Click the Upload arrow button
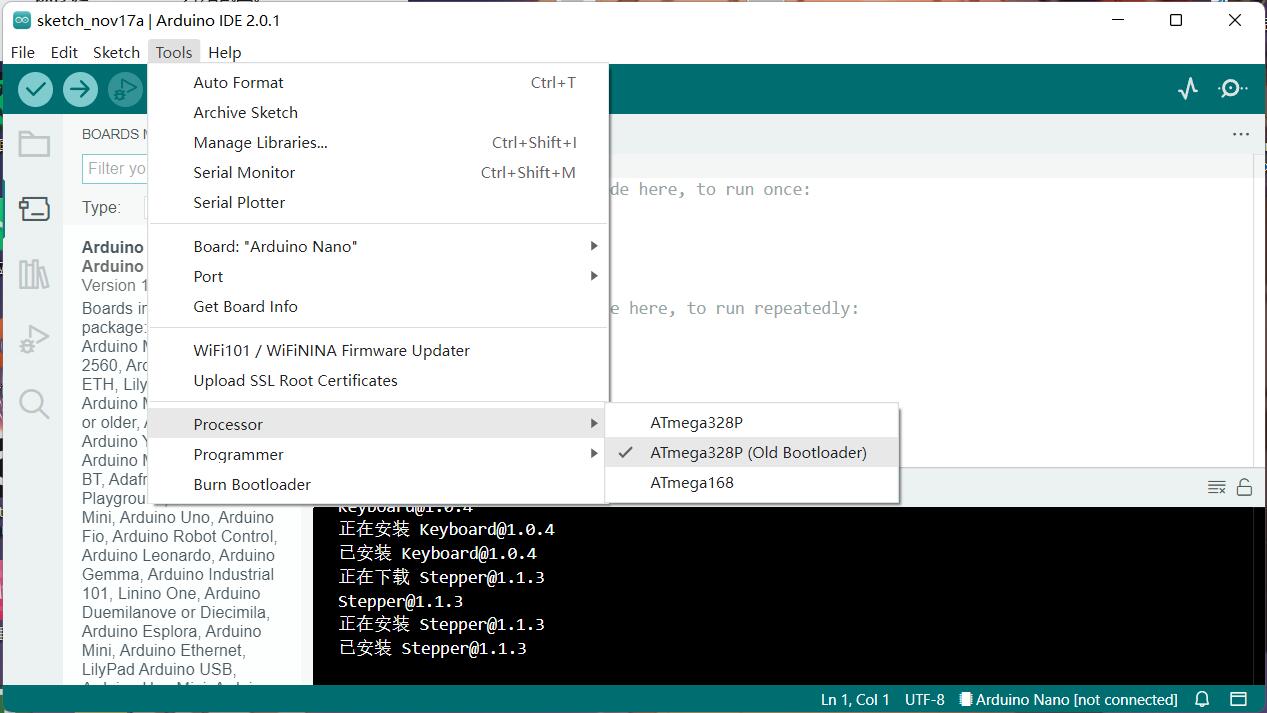Screen dimensions: 1267x713 [80, 89]
